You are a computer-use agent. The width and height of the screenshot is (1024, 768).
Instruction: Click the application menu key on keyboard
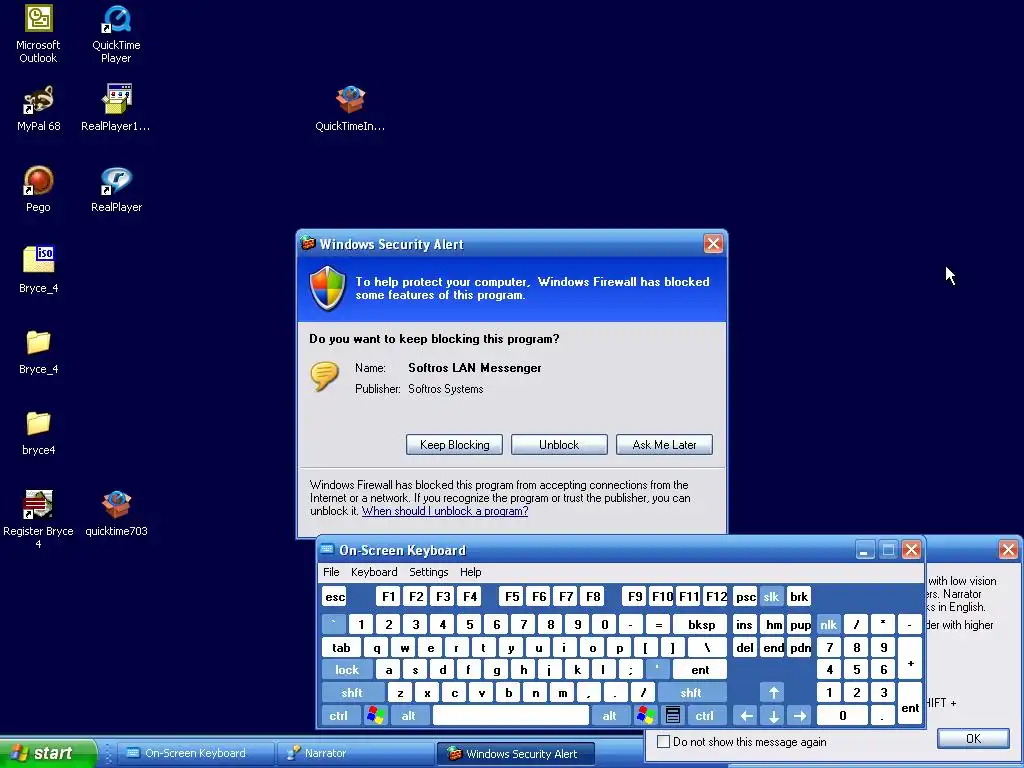coord(673,716)
